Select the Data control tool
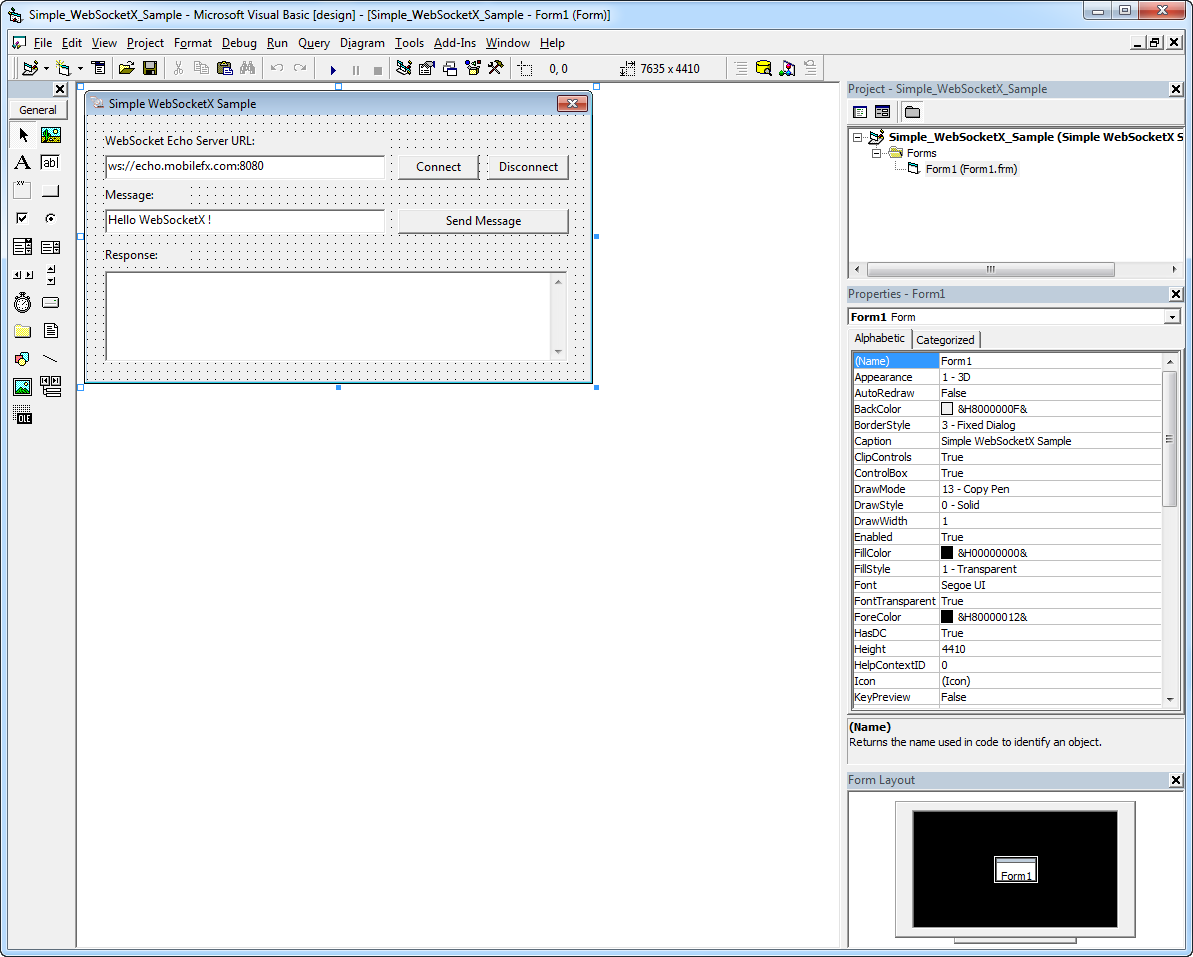This screenshot has height=957, width=1193. (51, 386)
